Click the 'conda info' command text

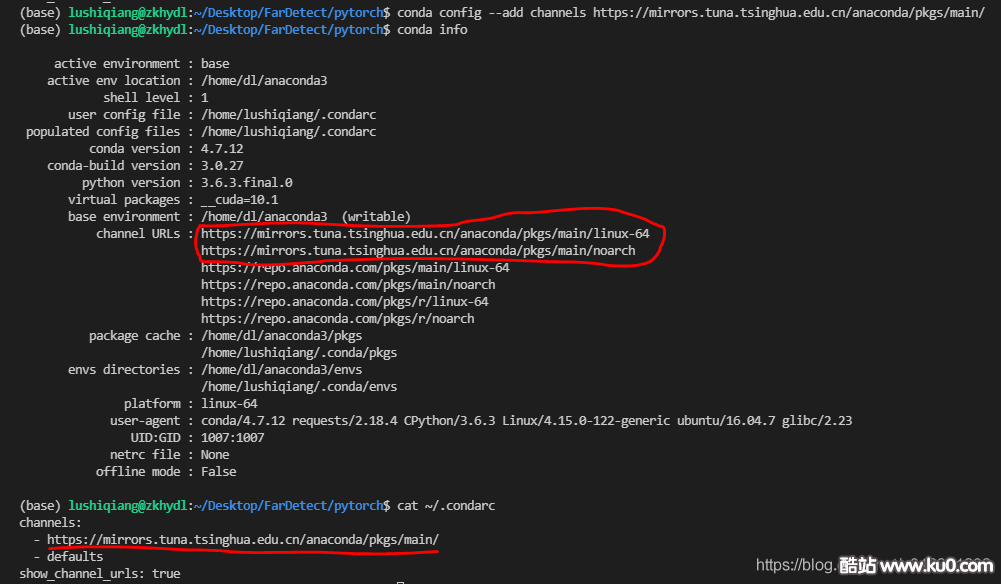(x=432, y=30)
